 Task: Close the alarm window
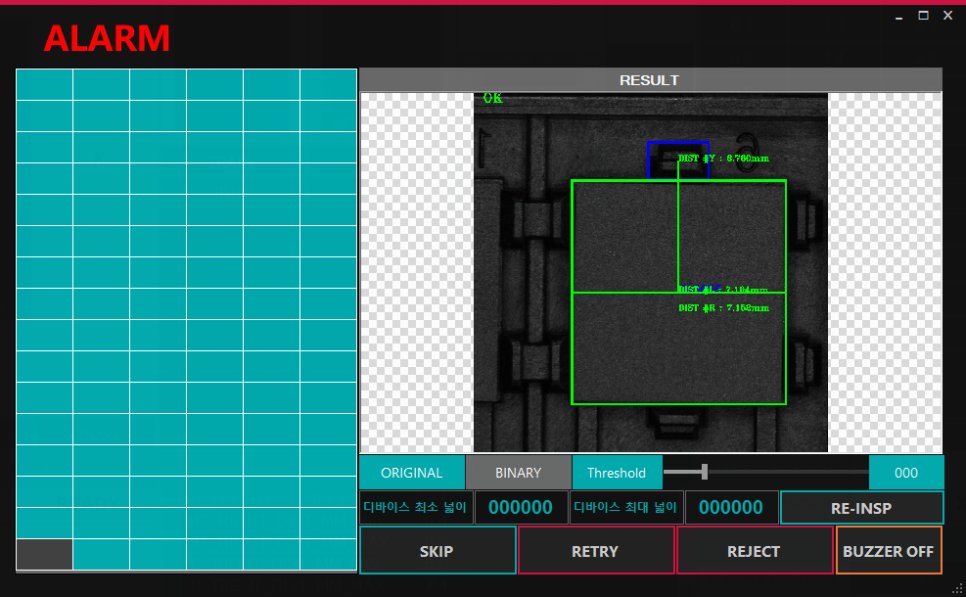948,15
